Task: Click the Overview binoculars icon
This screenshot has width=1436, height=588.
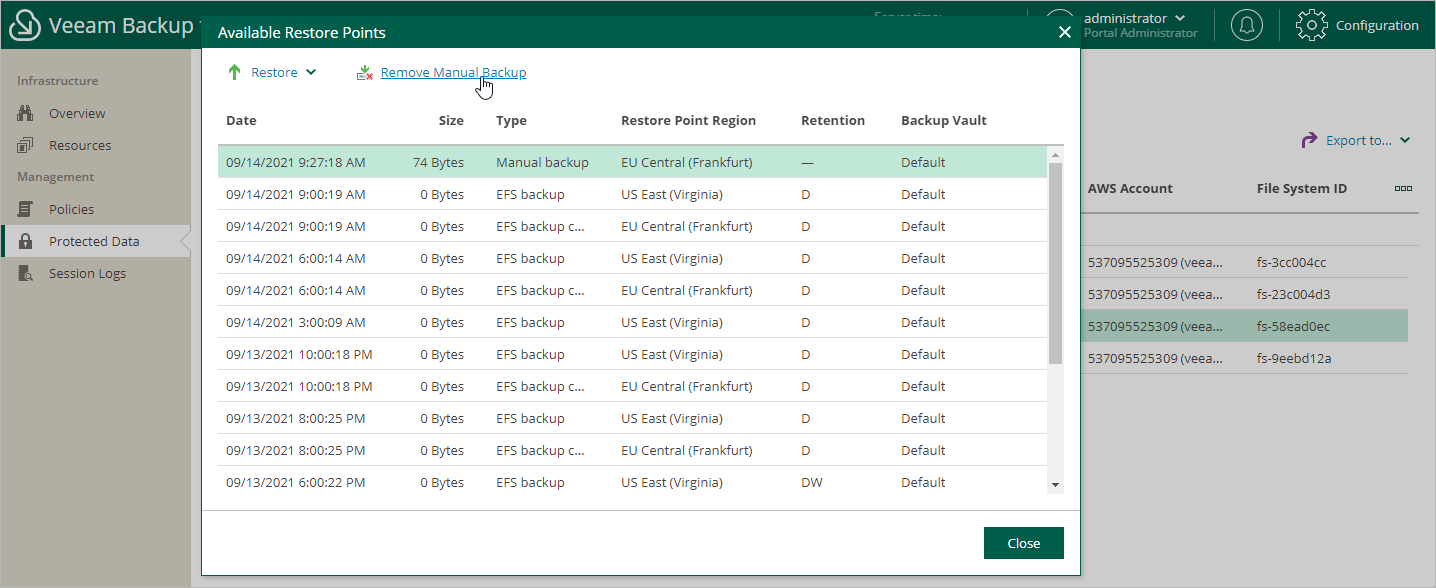Action: point(26,113)
